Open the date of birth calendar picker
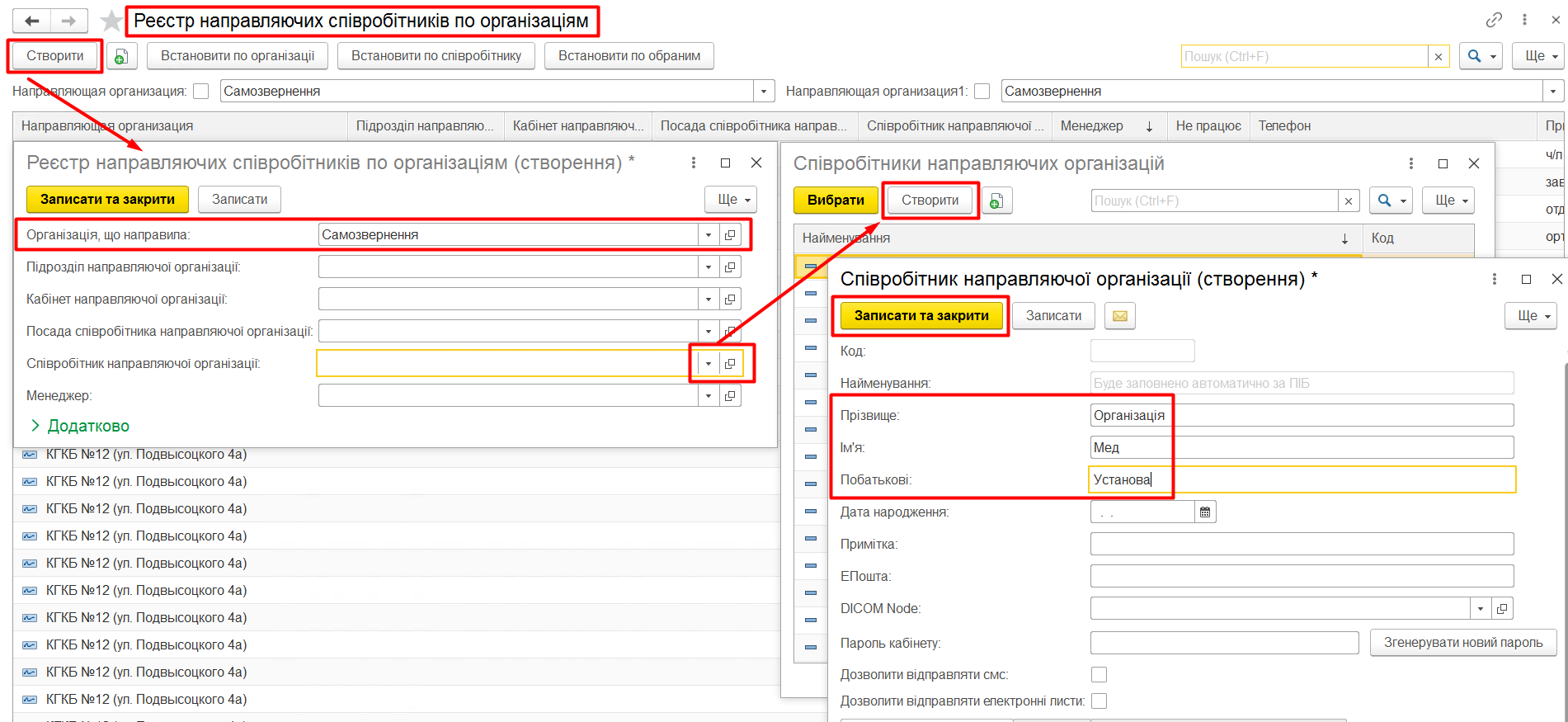1568x722 pixels. tap(1205, 512)
